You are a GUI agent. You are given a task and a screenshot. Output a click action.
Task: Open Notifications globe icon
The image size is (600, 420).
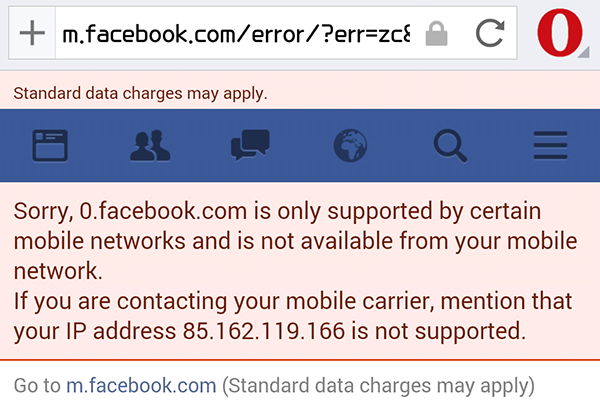click(x=350, y=146)
